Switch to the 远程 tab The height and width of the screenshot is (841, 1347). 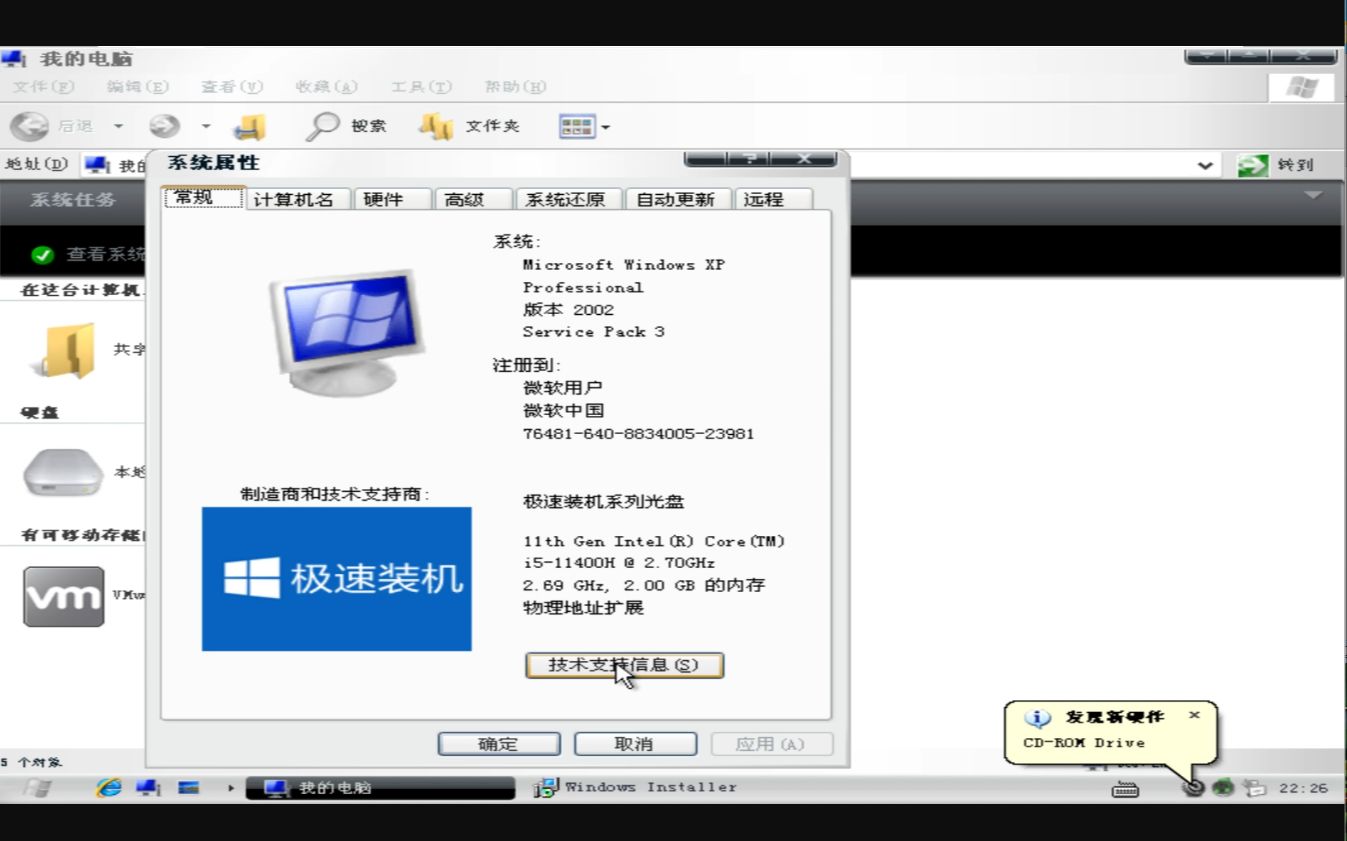pyautogui.click(x=773, y=199)
